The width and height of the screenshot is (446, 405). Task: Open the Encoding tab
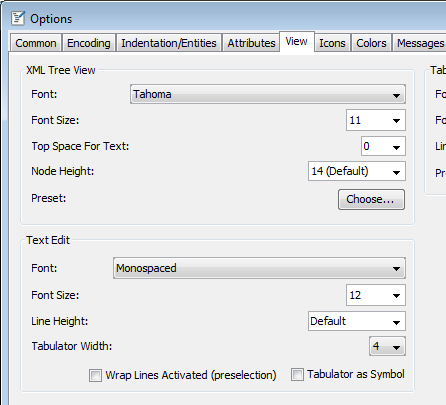click(x=89, y=43)
